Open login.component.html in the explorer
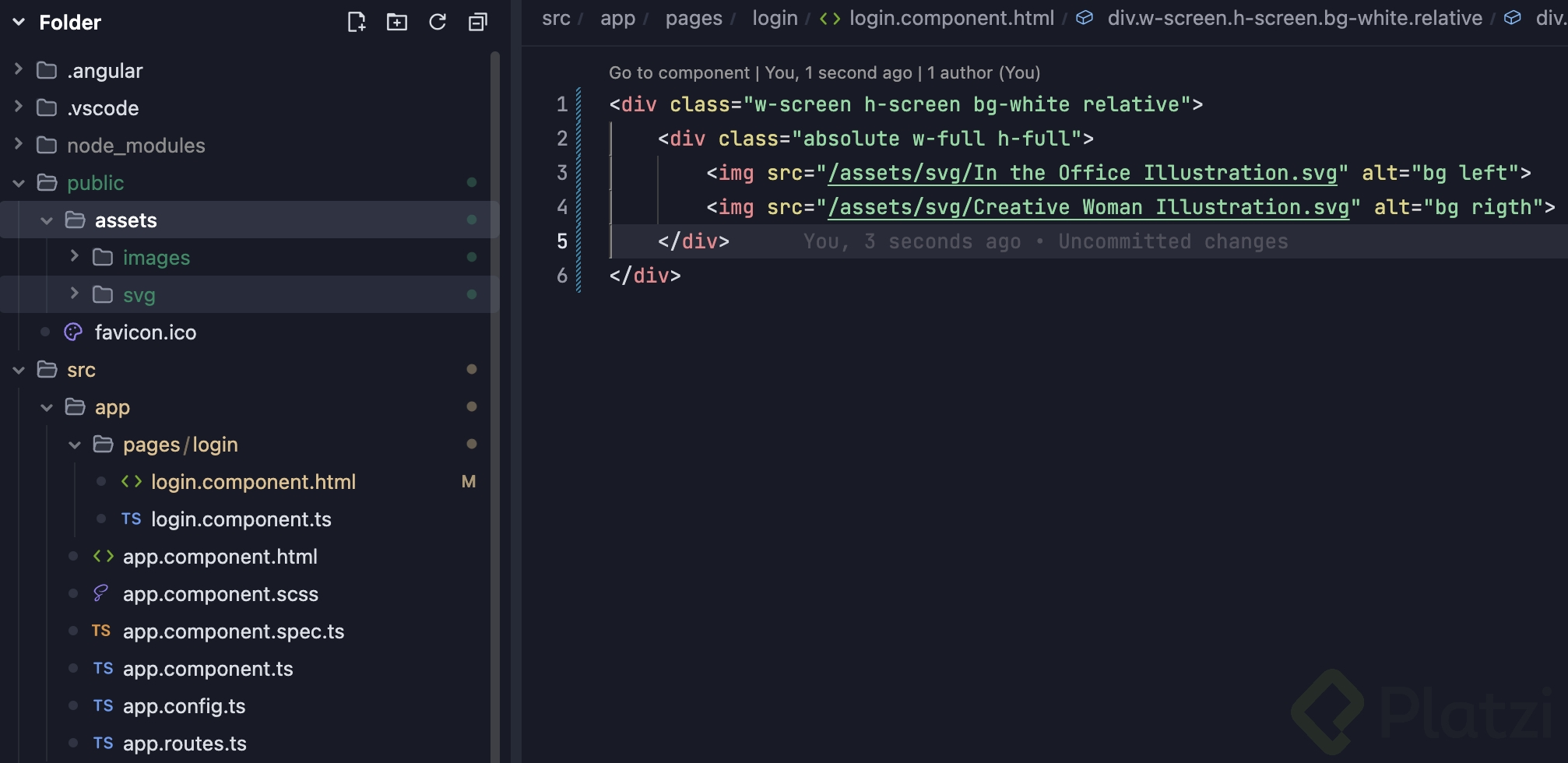Screen dimensions: 1568x763 coord(253,482)
